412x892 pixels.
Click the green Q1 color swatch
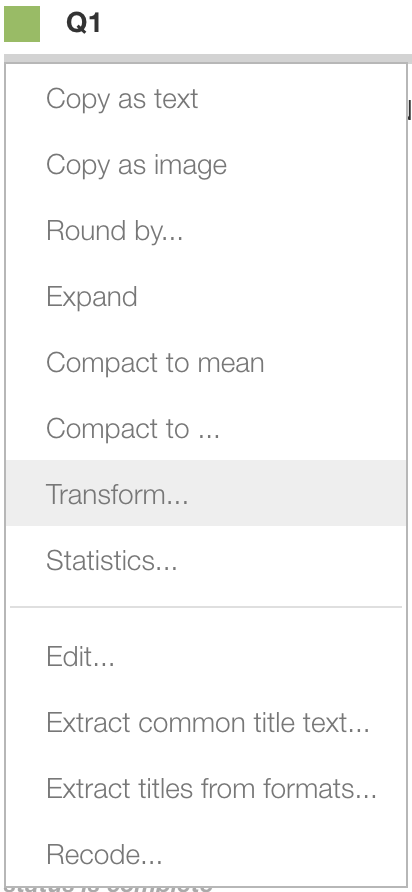click(22, 24)
